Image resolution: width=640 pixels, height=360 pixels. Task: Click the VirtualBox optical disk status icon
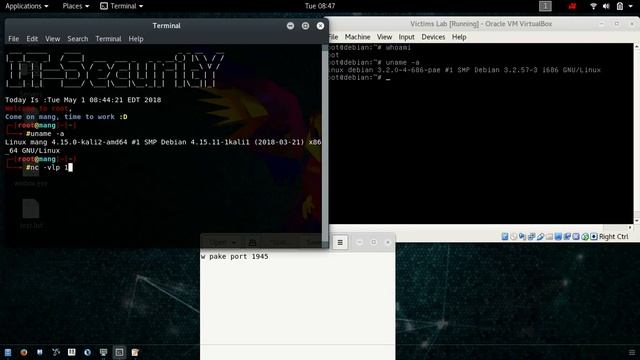coord(513,237)
